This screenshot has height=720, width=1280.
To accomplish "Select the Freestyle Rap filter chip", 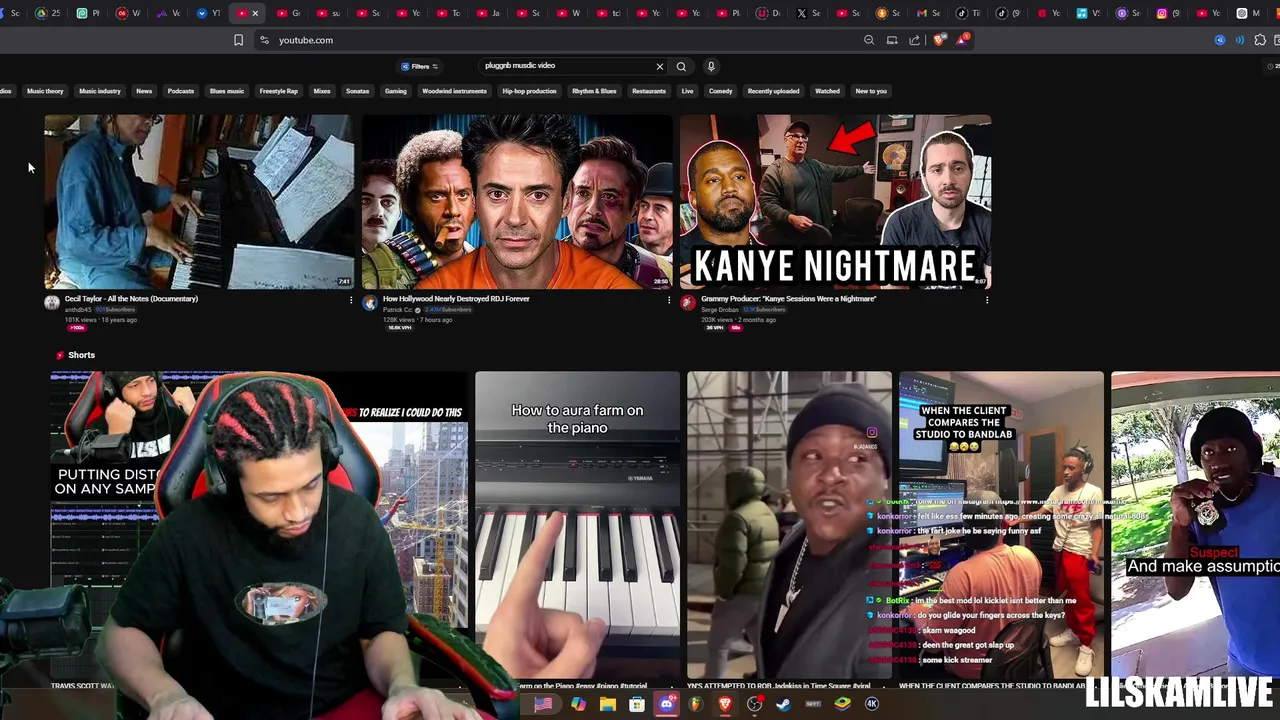I will pyautogui.click(x=279, y=91).
